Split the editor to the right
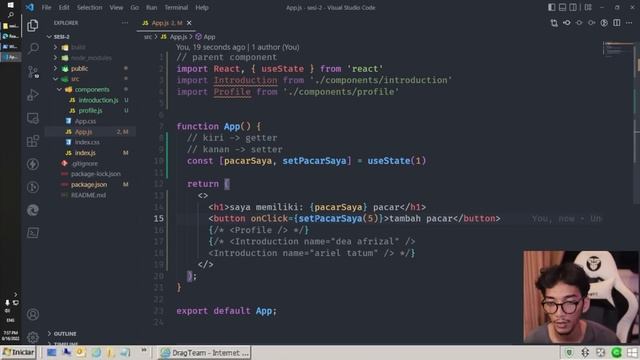 coord(617,23)
